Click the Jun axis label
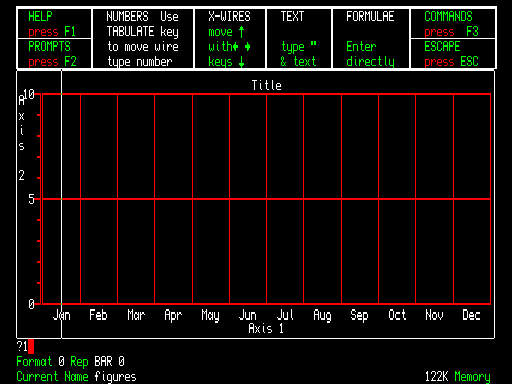 [248, 315]
